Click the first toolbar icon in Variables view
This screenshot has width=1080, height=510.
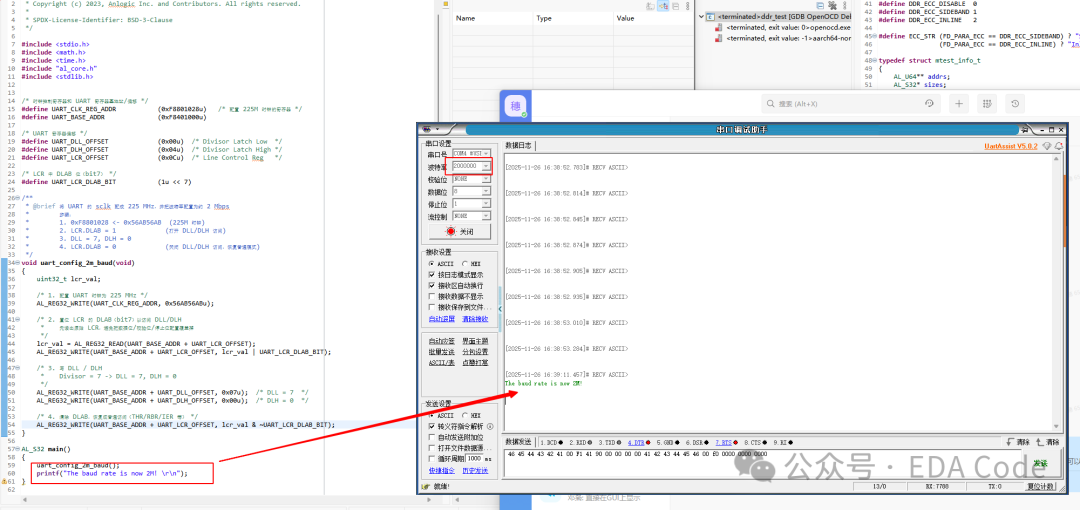coord(650,6)
